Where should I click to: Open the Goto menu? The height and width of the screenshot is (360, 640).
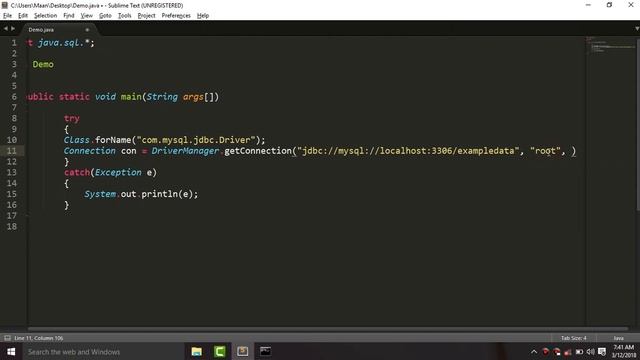point(105,16)
